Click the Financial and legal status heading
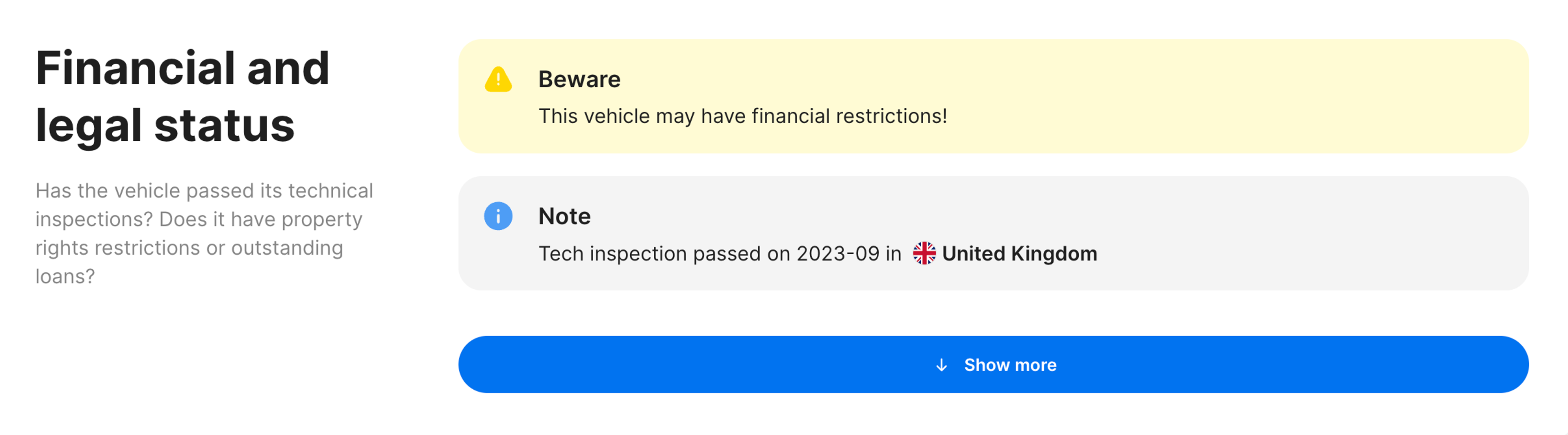The height and width of the screenshot is (435, 1568). tap(183, 96)
